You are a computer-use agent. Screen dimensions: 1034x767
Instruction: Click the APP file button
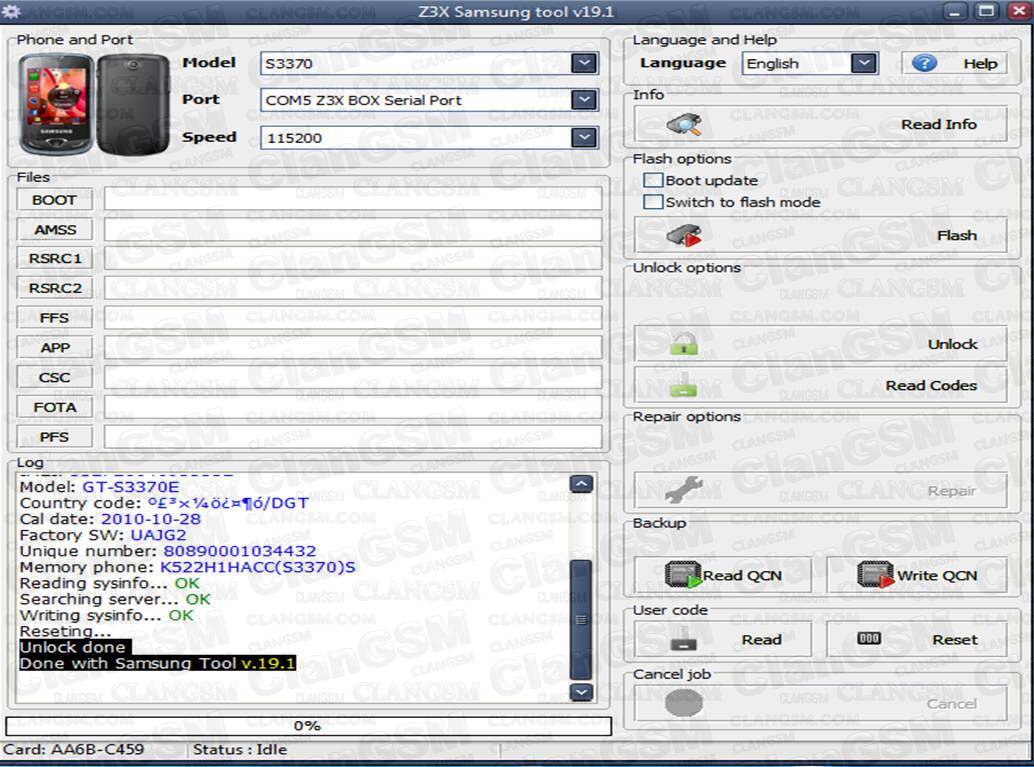54,348
